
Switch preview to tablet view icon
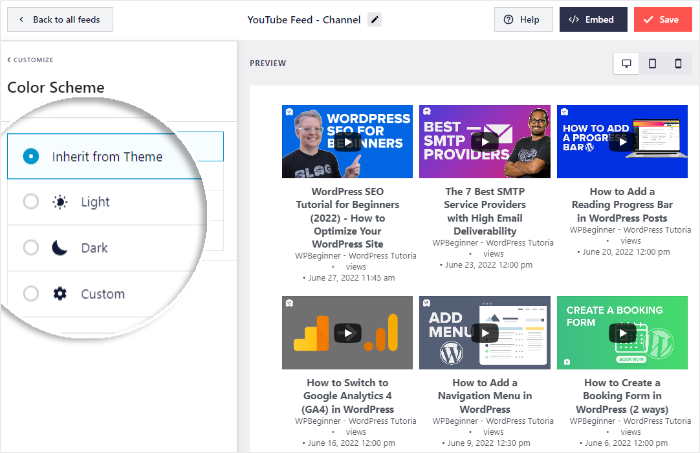click(652, 63)
